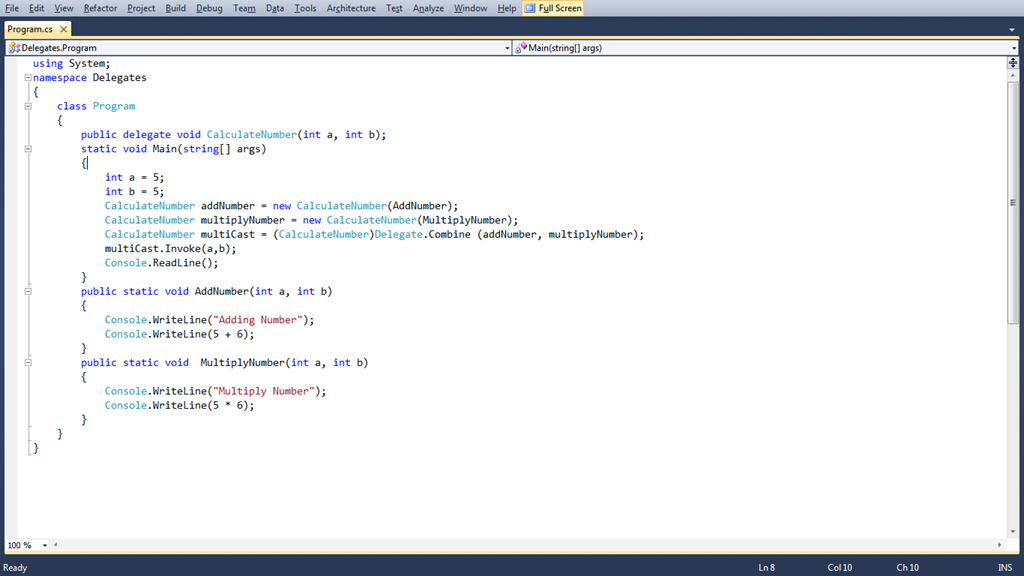Expand the Delegates.Program type dropdown
1024x576 pixels.
507,48
